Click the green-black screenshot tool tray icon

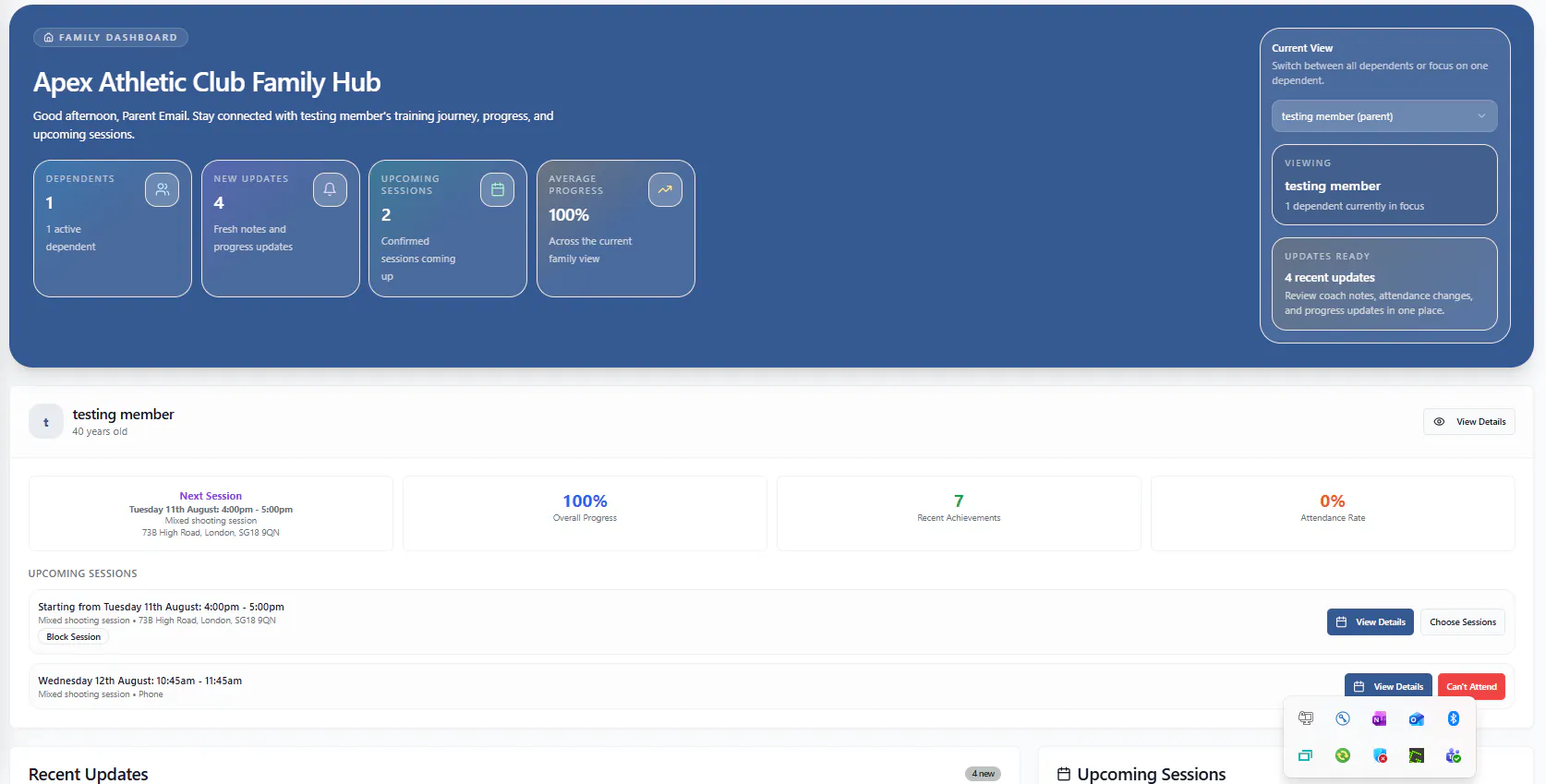coord(1416,755)
